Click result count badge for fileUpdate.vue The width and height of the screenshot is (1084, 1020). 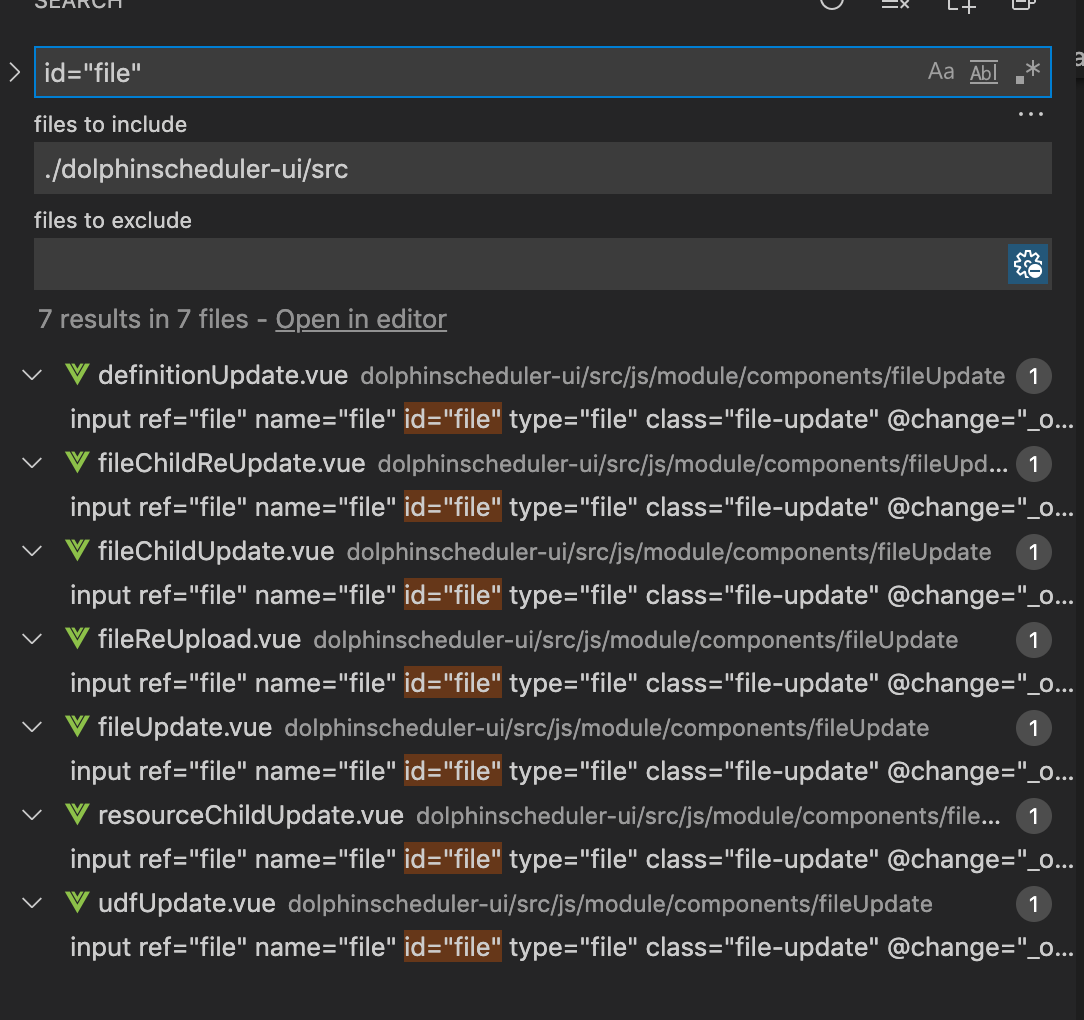(1034, 728)
